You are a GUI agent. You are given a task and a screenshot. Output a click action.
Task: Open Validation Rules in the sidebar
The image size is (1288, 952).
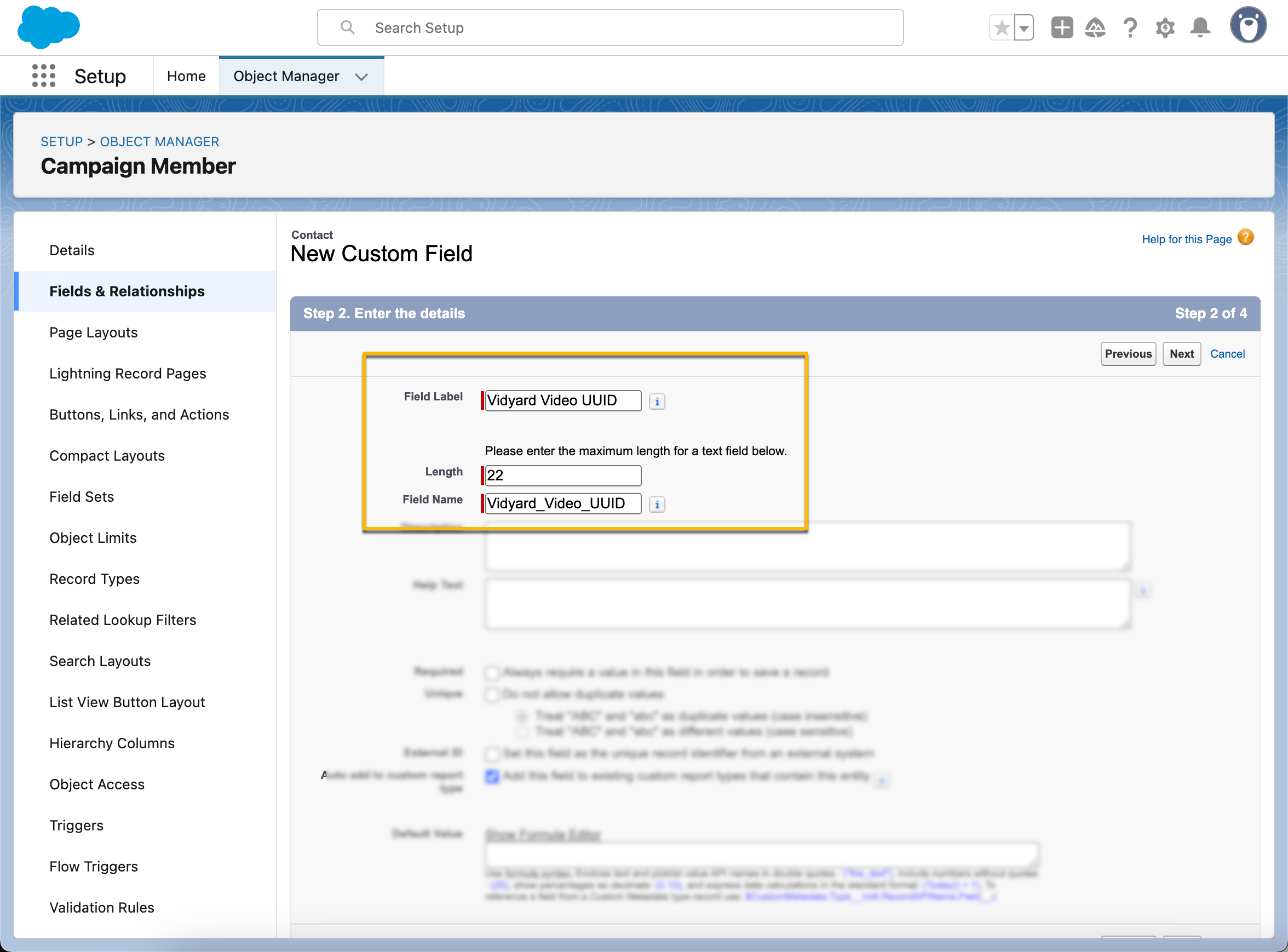point(101,907)
